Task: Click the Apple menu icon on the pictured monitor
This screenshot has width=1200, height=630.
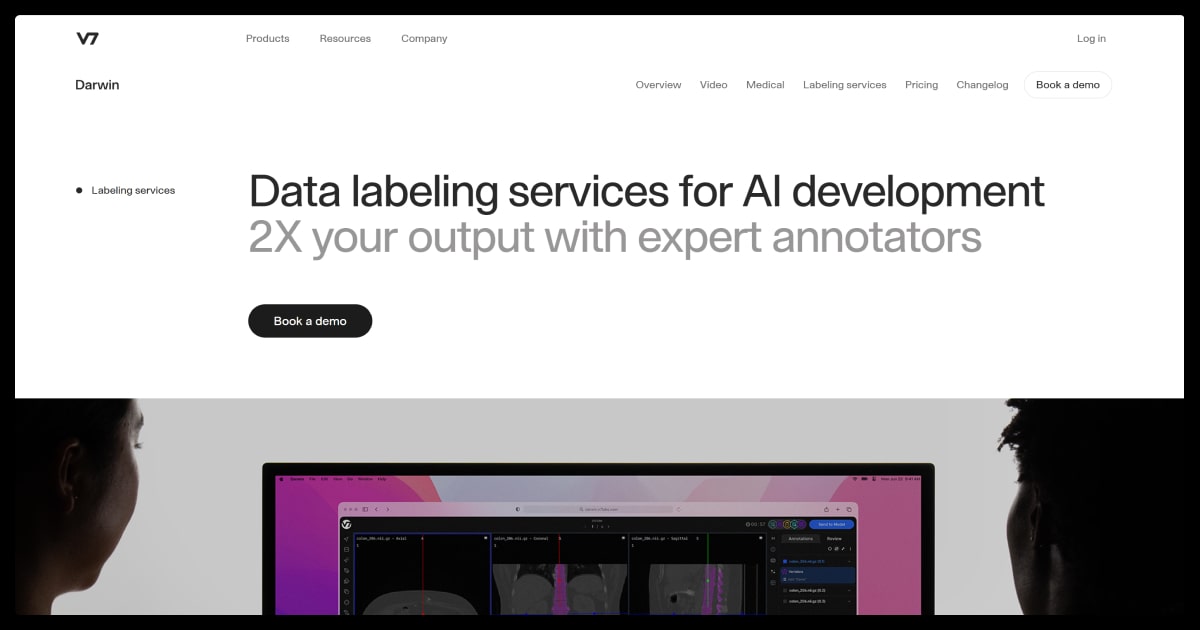Action: [x=282, y=479]
